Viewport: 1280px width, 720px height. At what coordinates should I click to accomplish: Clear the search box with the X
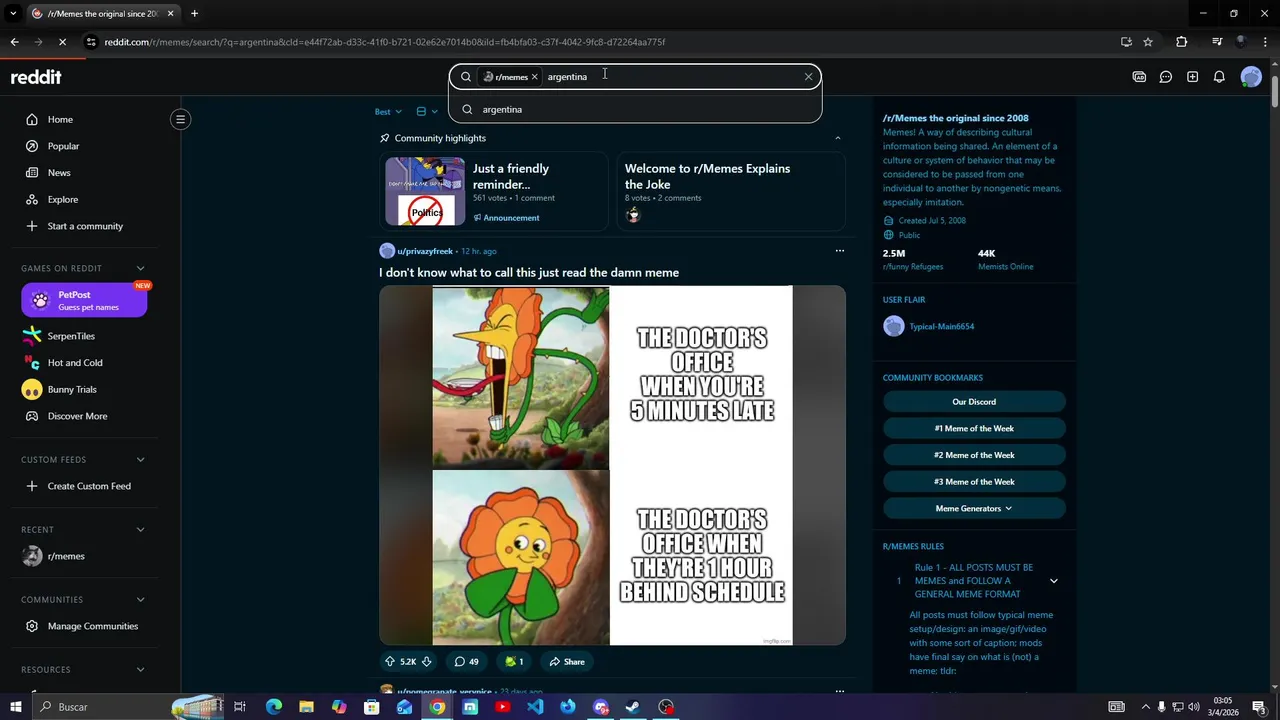[809, 77]
